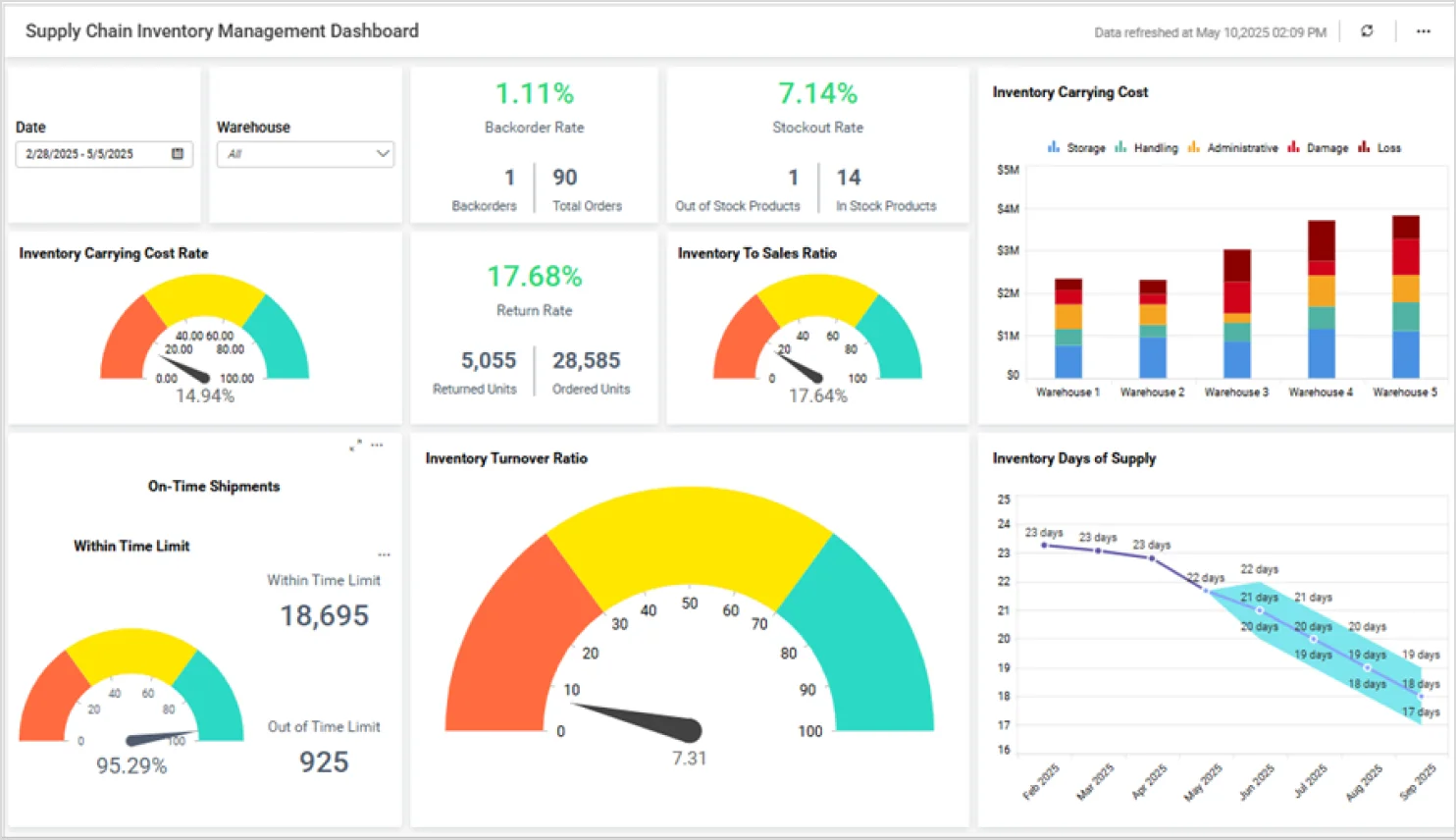Click the Inventory Carrying Cost chart title

[x=1069, y=92]
